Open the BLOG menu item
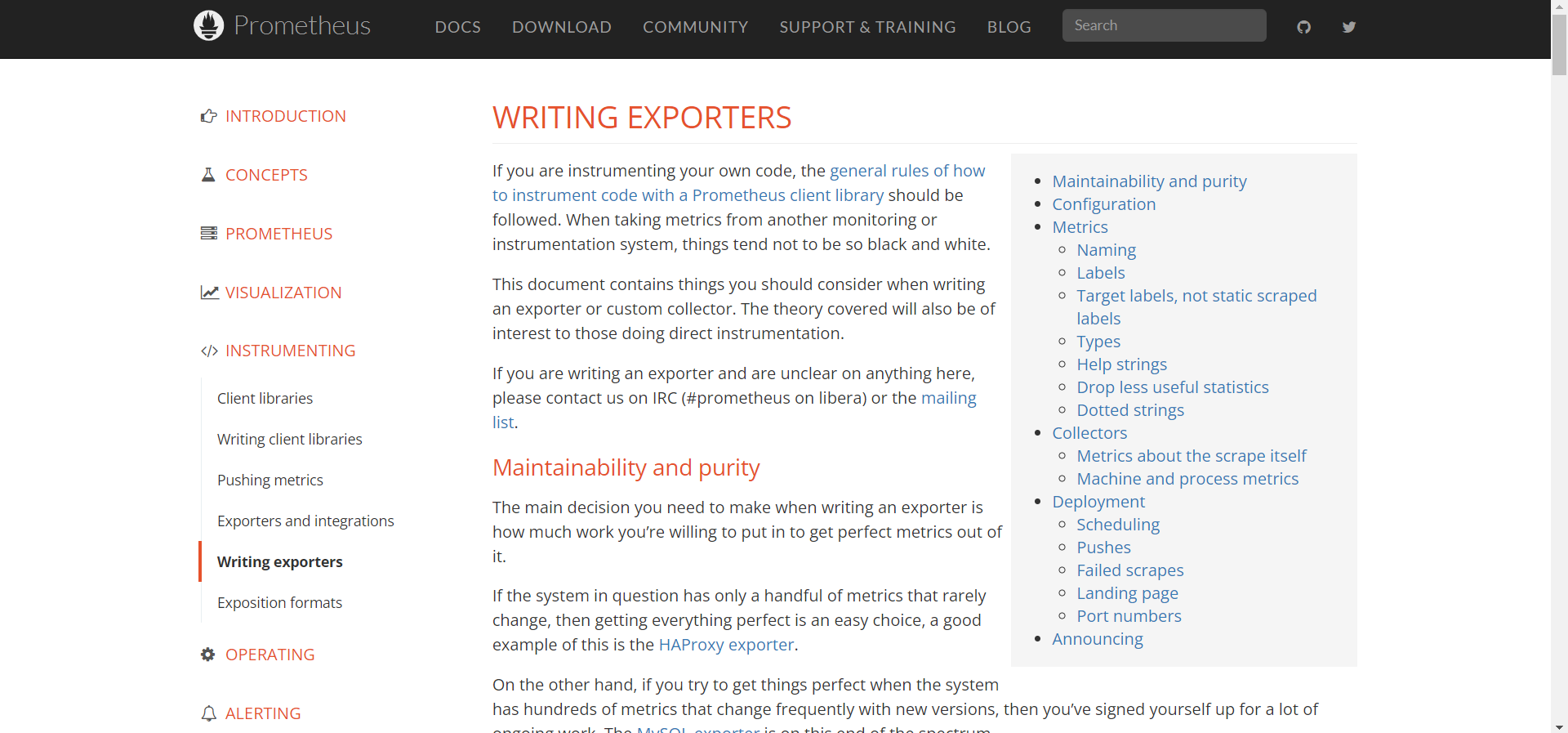This screenshot has width=1568, height=733. 1009,27
